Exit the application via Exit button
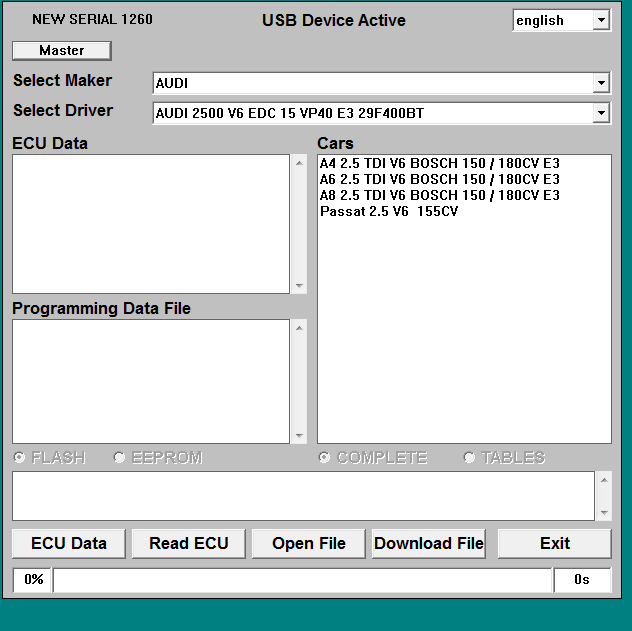 (x=554, y=543)
